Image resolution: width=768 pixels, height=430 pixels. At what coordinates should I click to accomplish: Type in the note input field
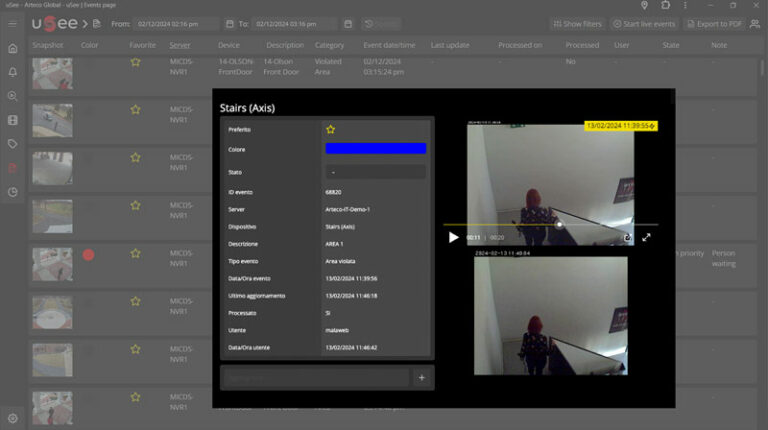[x=315, y=377]
